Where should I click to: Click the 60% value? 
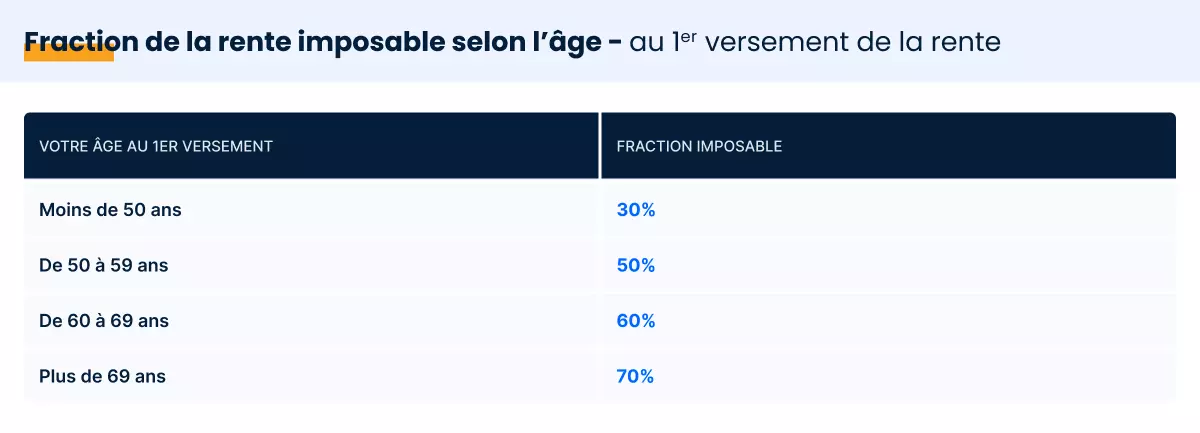click(635, 321)
